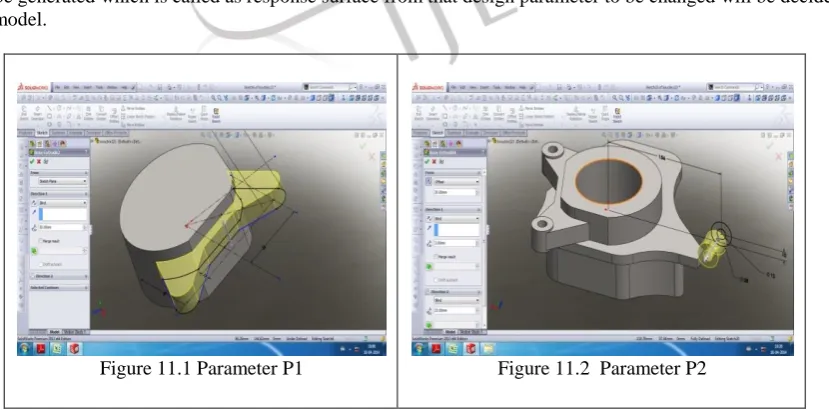Toggle Merge result checkbox in the left window
Screen dimensions: 829x410
tap(41, 241)
